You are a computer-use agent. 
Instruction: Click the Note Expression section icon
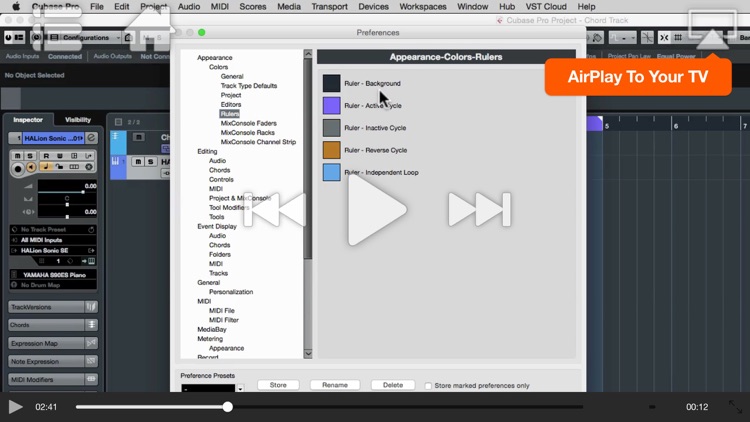coord(91,361)
